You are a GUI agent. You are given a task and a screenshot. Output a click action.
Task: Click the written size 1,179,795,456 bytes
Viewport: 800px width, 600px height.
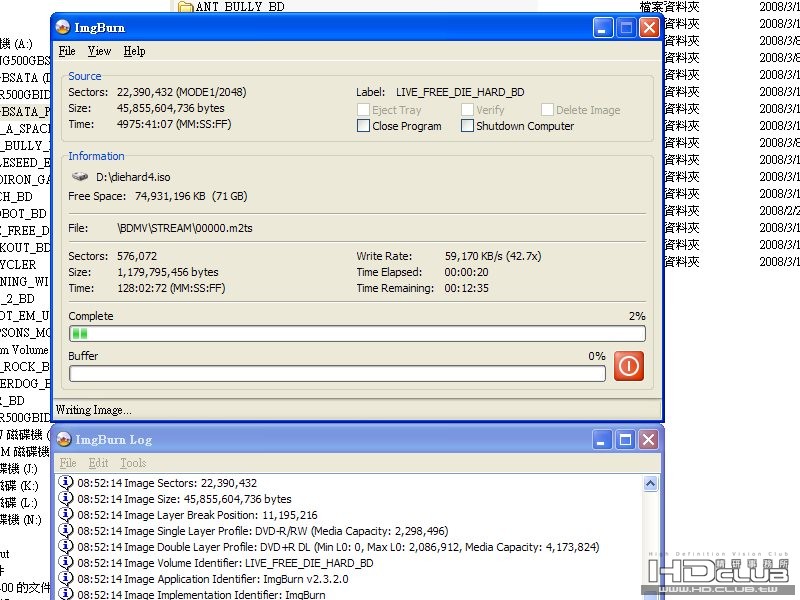[167, 272]
